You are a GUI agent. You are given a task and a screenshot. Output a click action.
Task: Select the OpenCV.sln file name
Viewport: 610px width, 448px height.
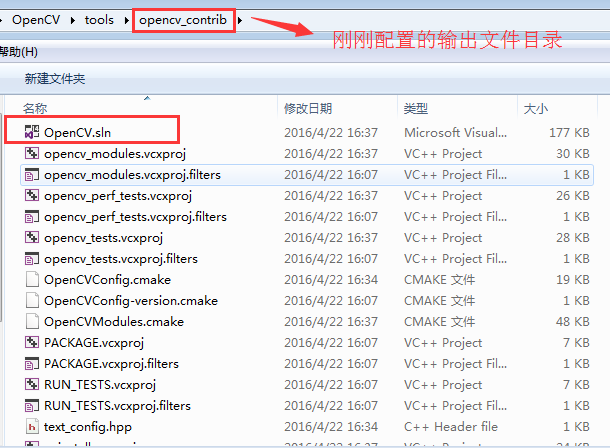(77, 133)
